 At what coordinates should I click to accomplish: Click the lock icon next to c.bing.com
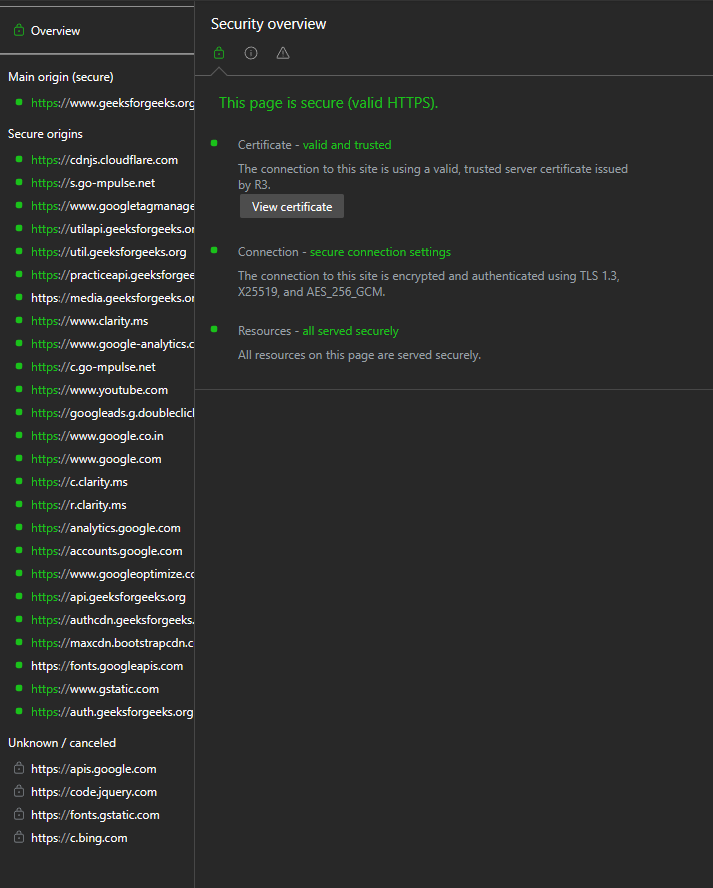pos(18,838)
